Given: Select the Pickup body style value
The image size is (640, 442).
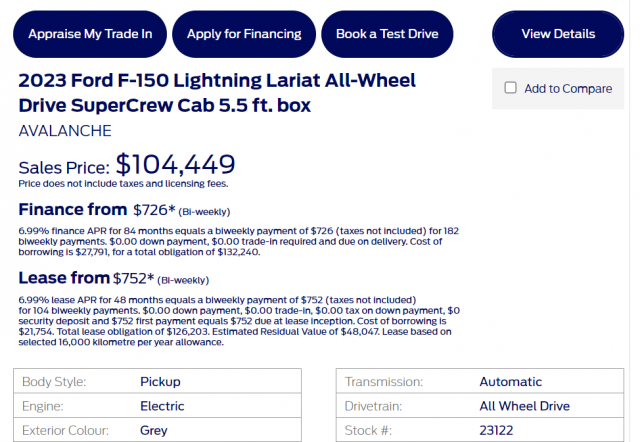Looking at the screenshot, I should click(160, 382).
